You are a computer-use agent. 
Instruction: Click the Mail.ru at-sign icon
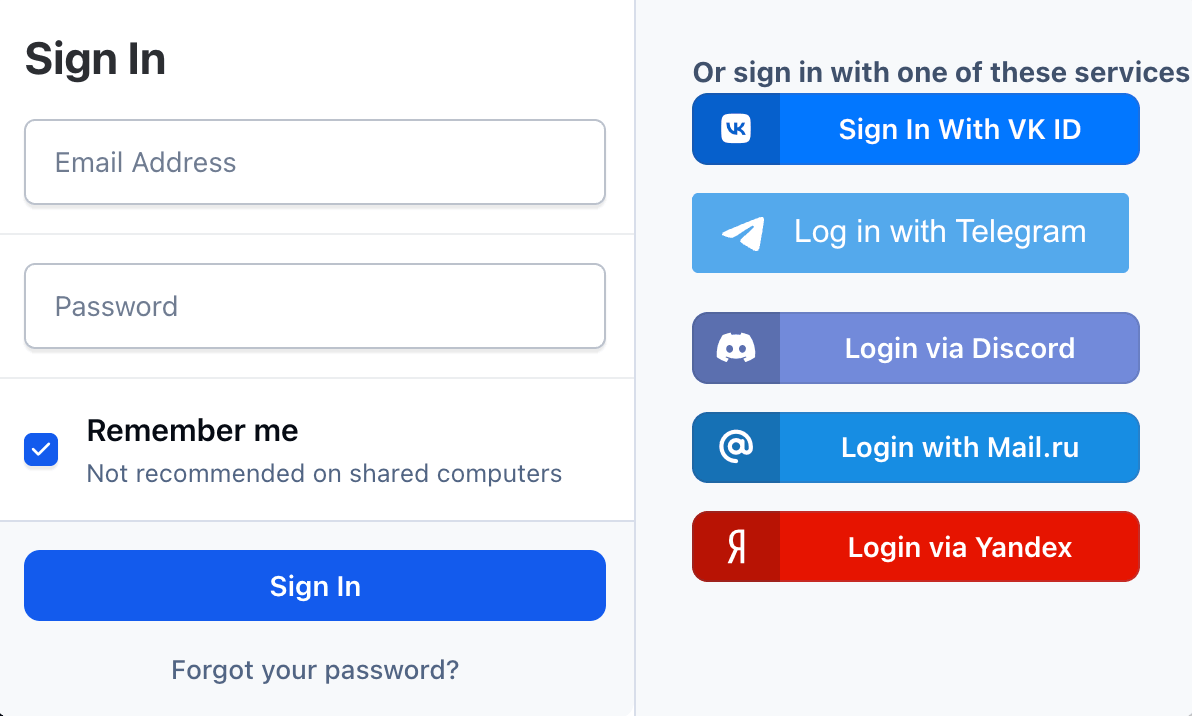tap(736, 447)
